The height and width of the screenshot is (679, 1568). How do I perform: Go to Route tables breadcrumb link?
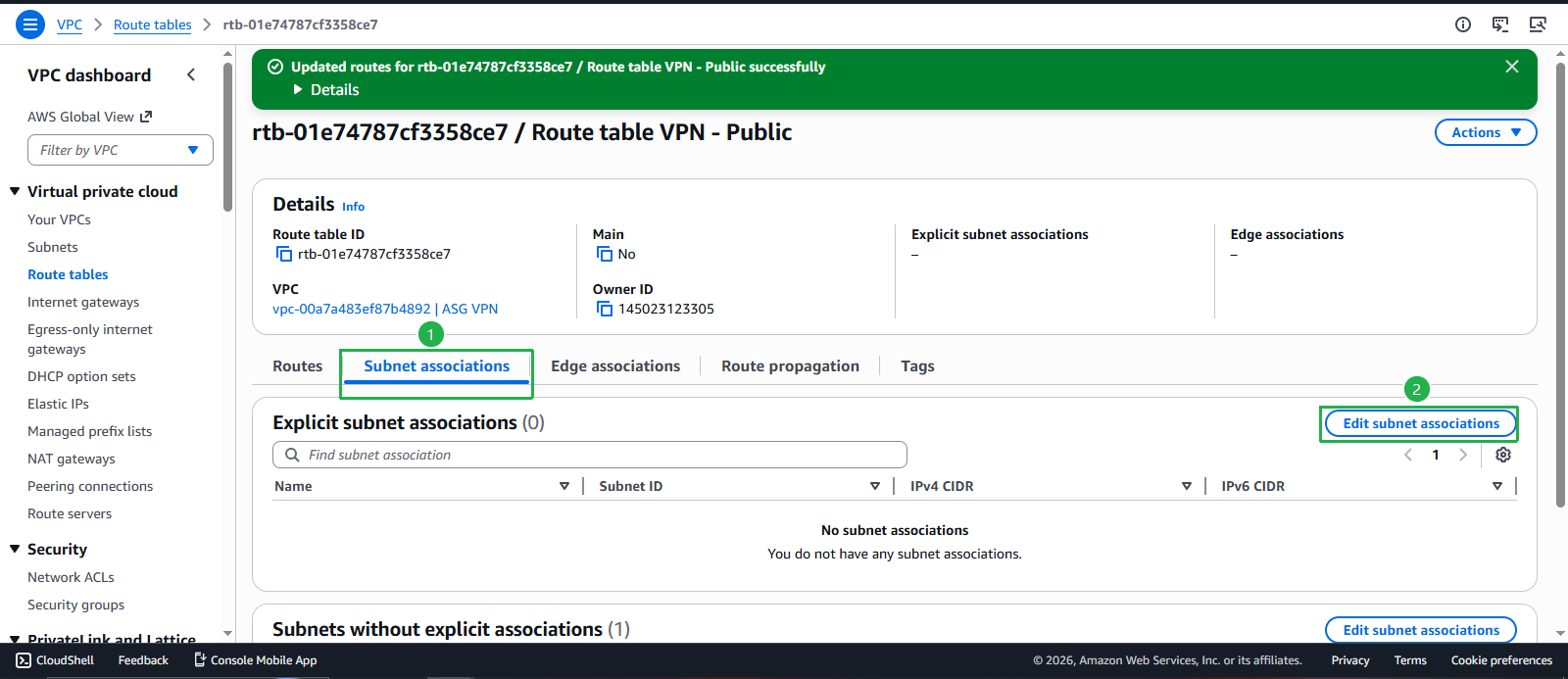[153, 24]
